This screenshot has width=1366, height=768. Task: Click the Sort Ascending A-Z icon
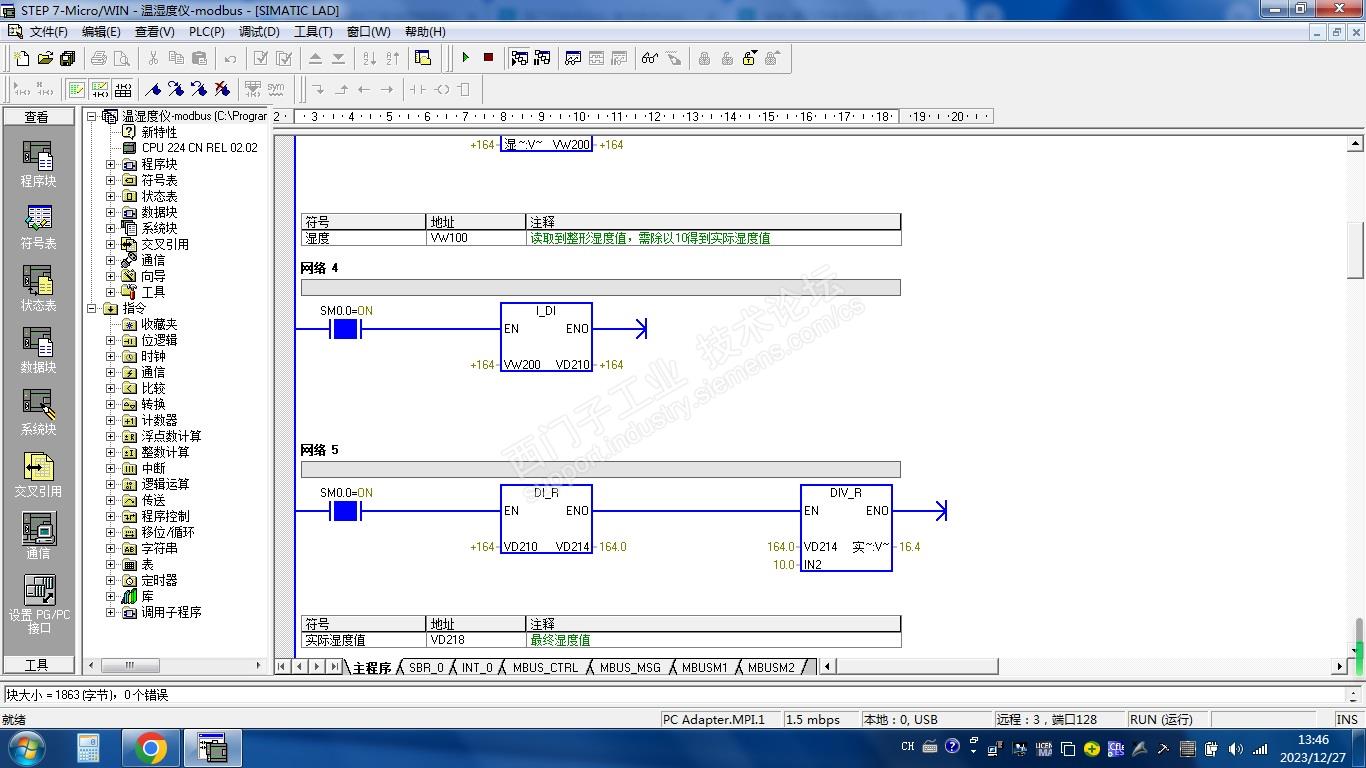(369, 58)
